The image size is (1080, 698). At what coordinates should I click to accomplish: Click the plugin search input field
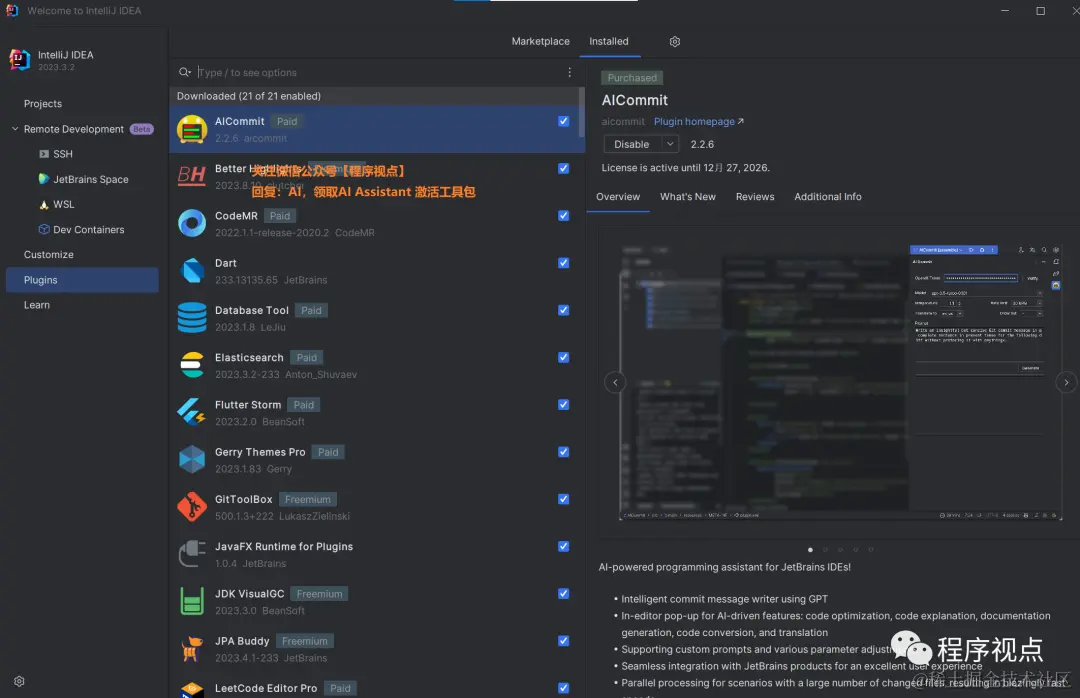(379, 72)
